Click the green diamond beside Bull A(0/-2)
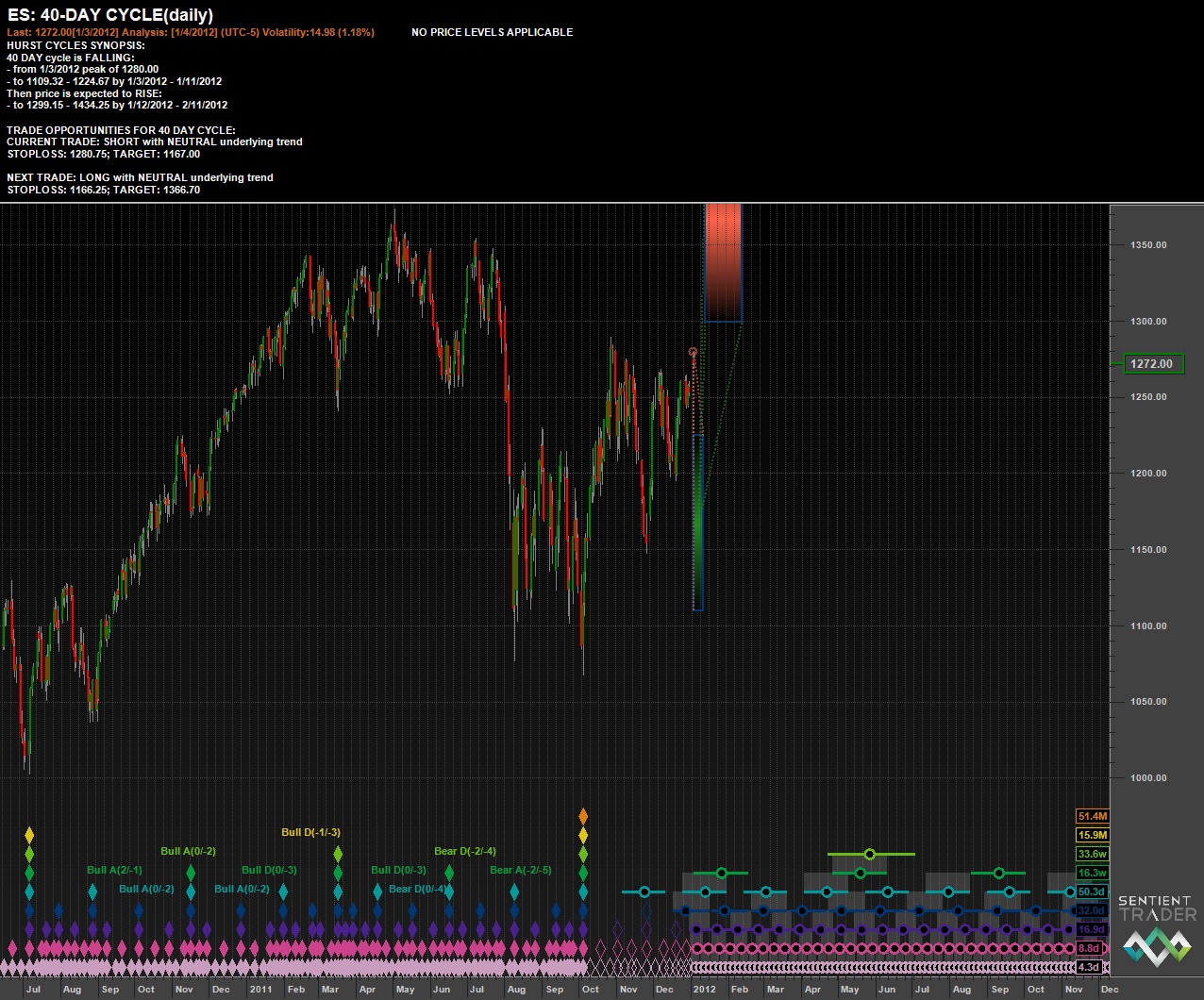Image resolution: width=1204 pixels, height=1000 pixels. 191,872
